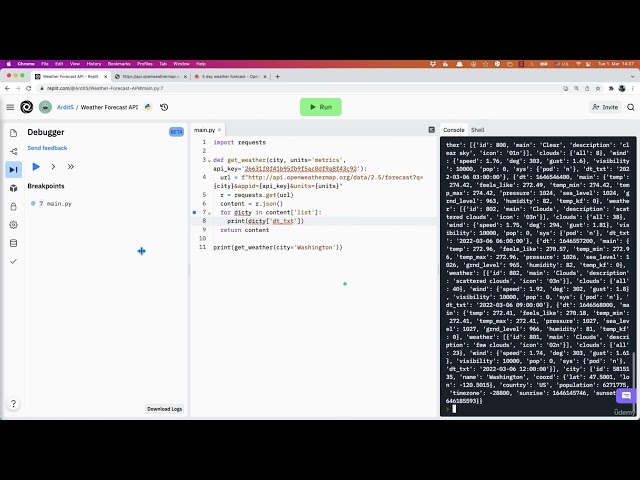Run the program with the Run button

coord(321,107)
